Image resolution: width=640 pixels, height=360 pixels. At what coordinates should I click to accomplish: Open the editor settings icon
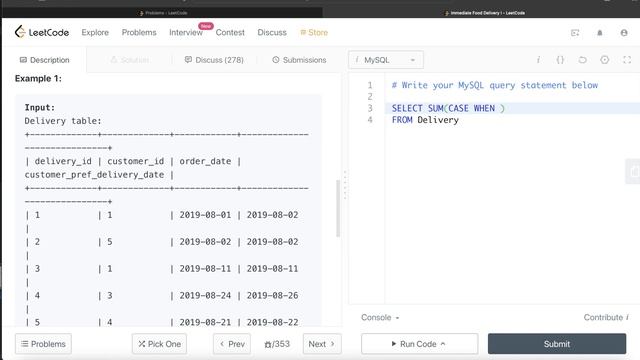[x=604, y=60]
